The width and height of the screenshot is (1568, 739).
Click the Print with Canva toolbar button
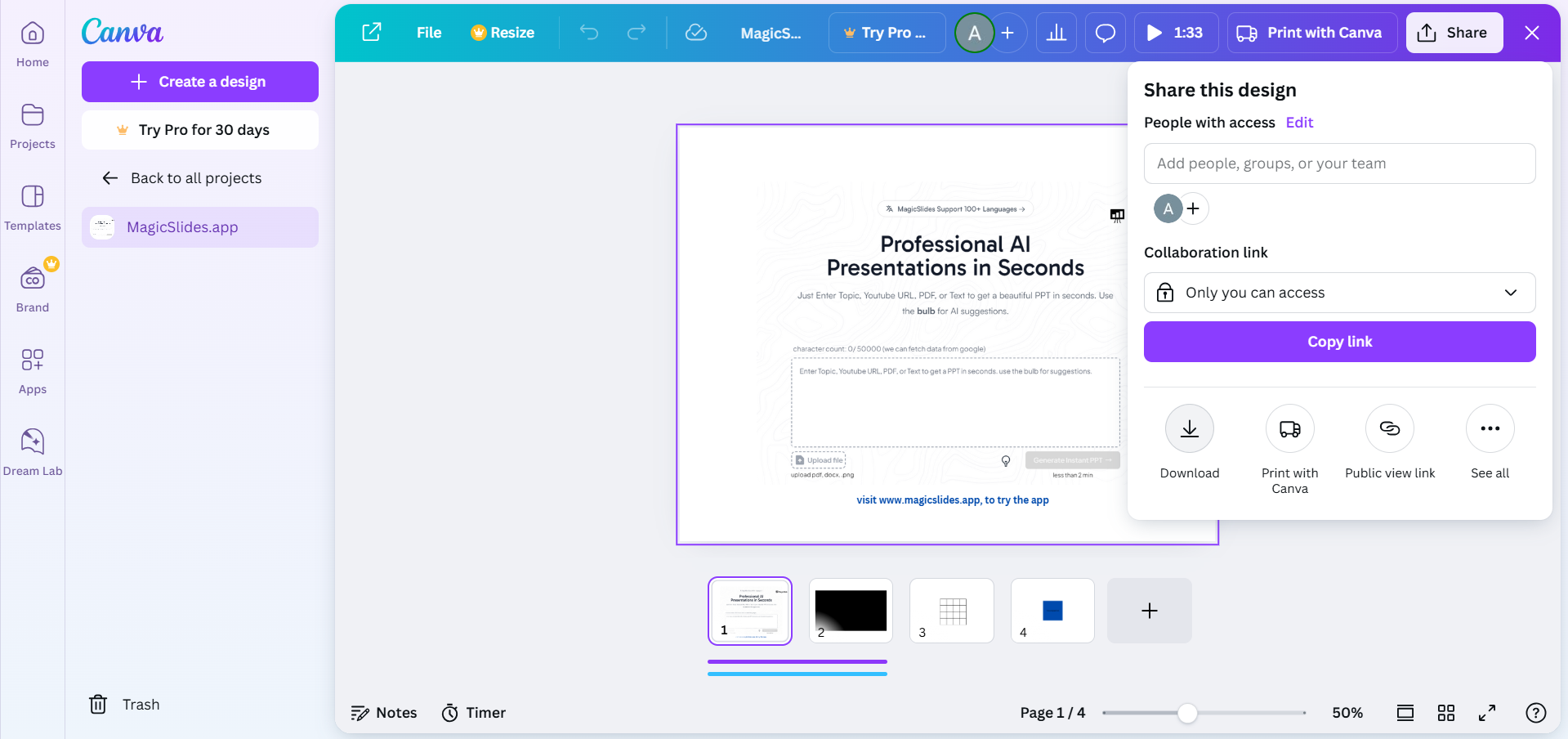point(1312,33)
